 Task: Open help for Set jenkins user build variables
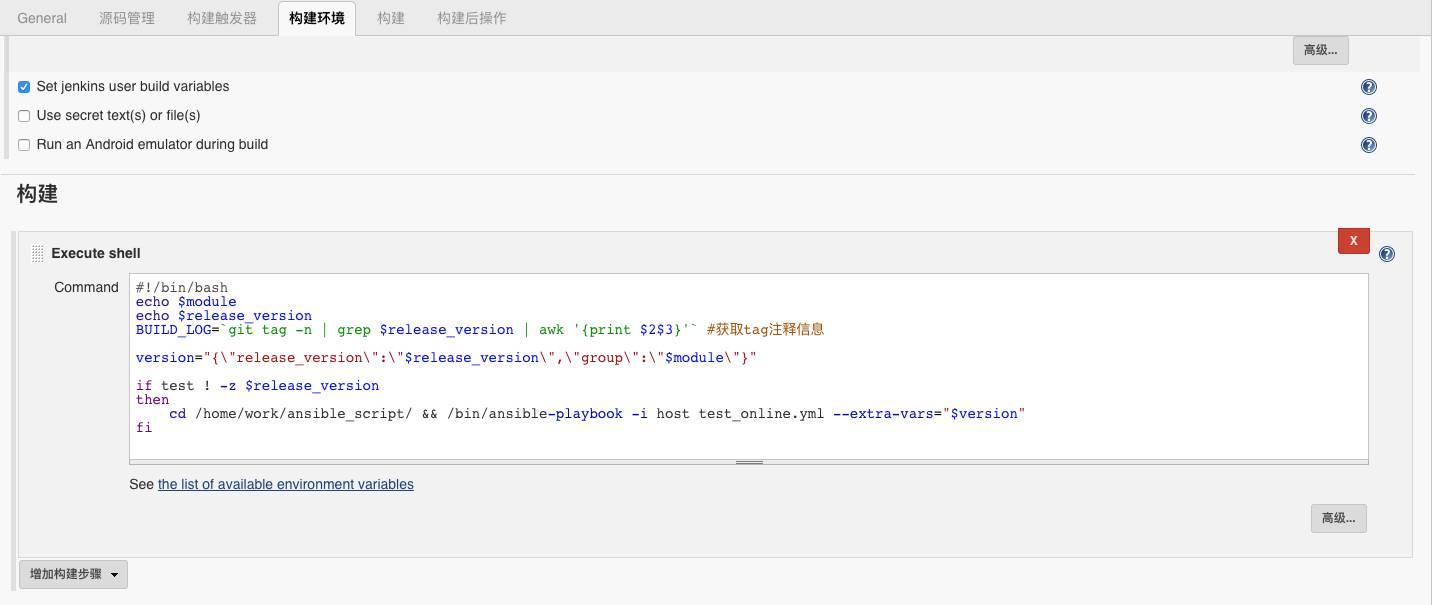coord(1368,87)
